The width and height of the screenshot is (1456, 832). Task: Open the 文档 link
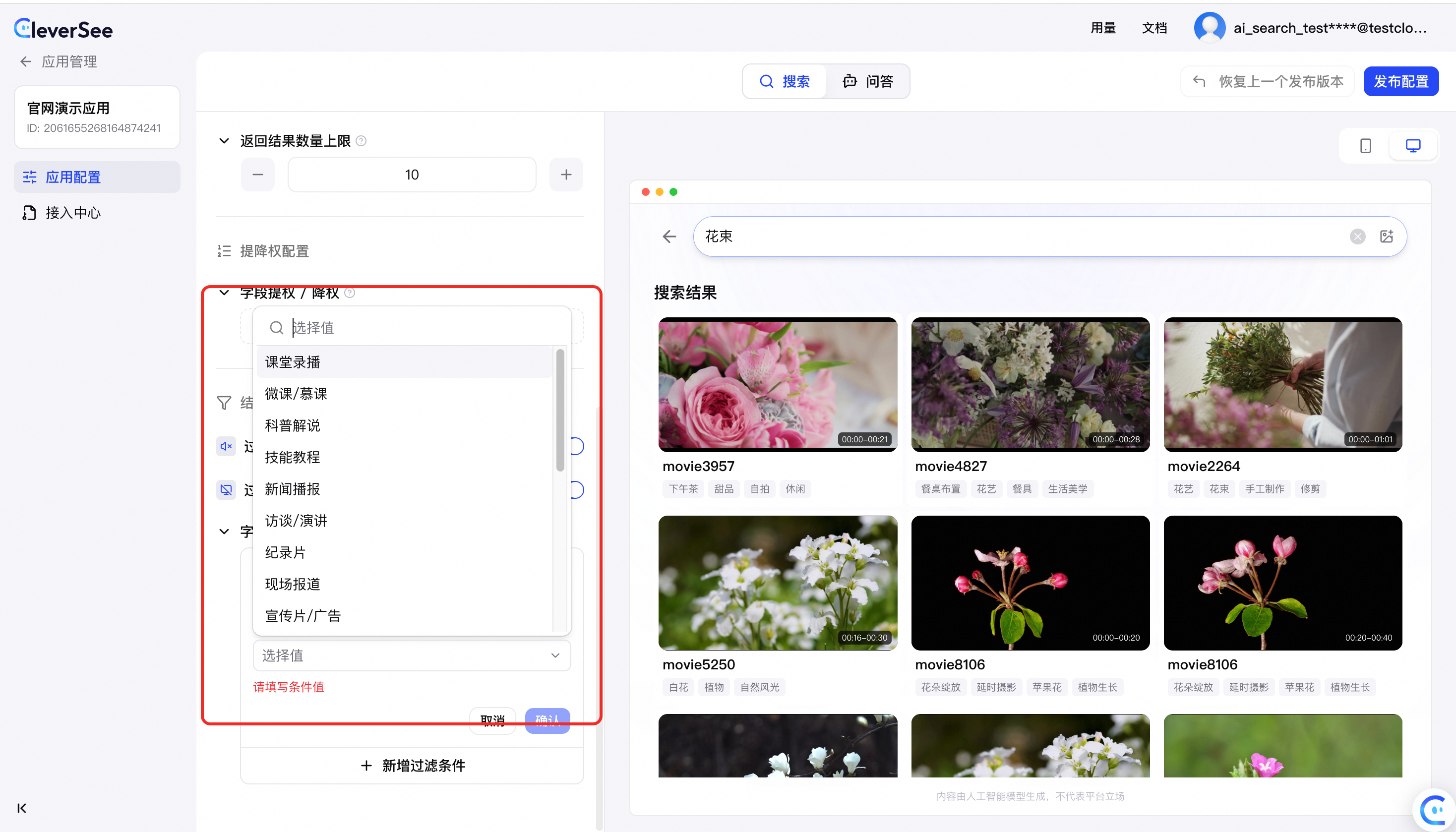(x=1154, y=27)
